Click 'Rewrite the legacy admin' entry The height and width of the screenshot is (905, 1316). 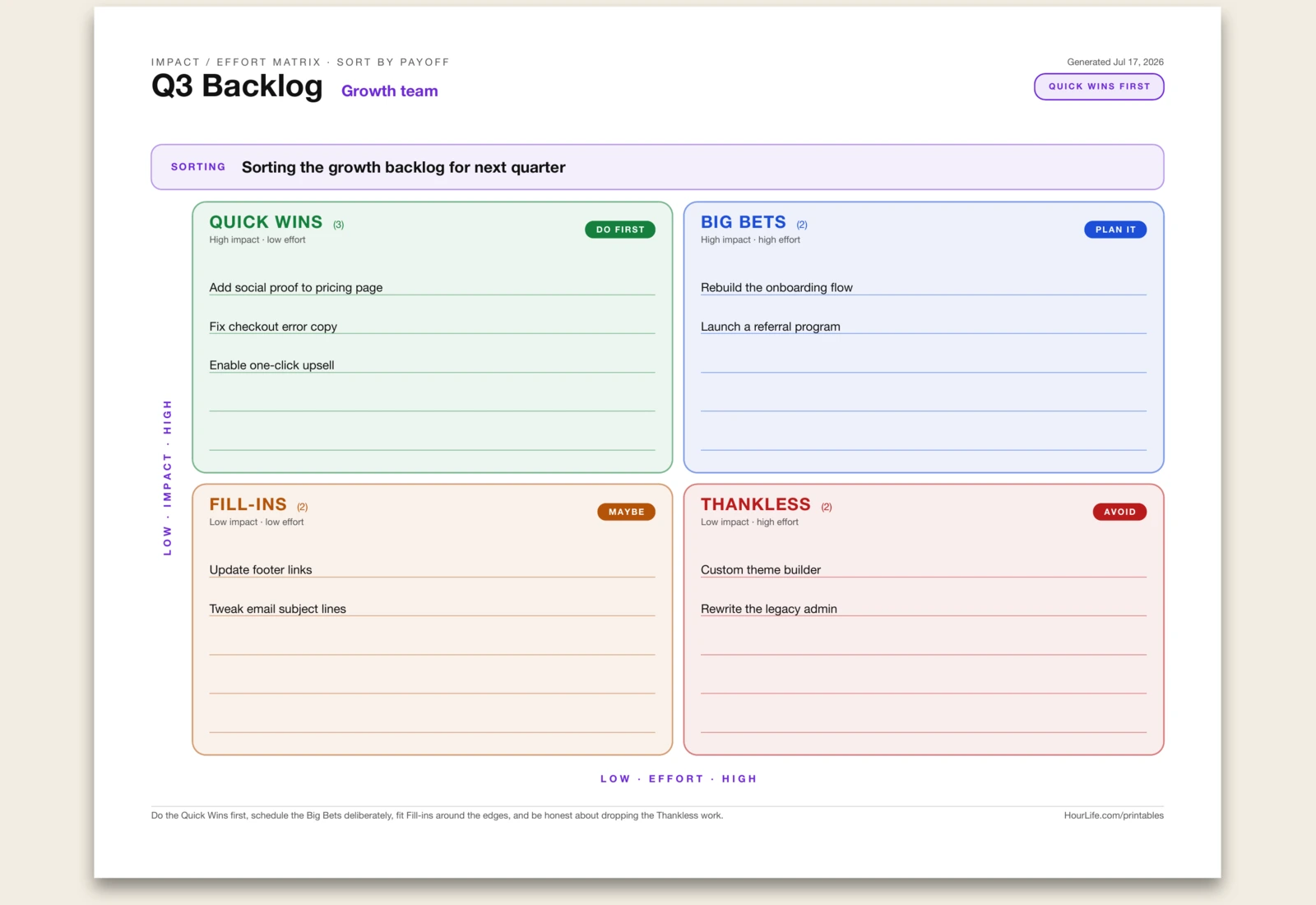tap(923, 608)
